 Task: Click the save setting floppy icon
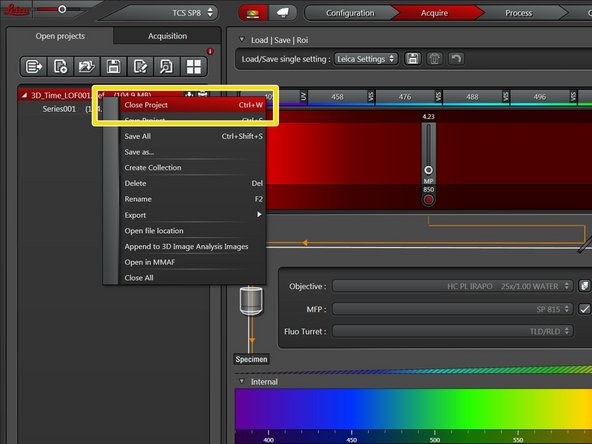(x=413, y=59)
